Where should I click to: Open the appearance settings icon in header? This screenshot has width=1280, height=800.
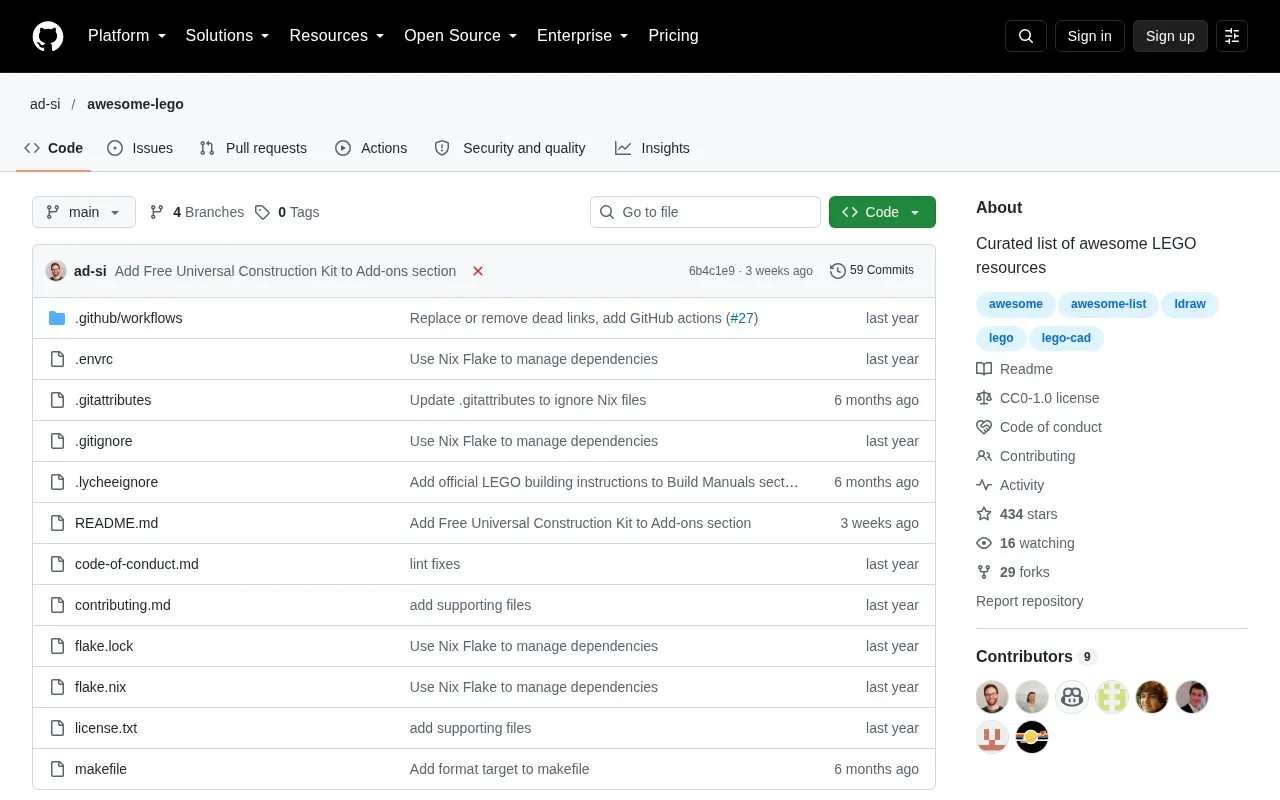pos(1232,36)
